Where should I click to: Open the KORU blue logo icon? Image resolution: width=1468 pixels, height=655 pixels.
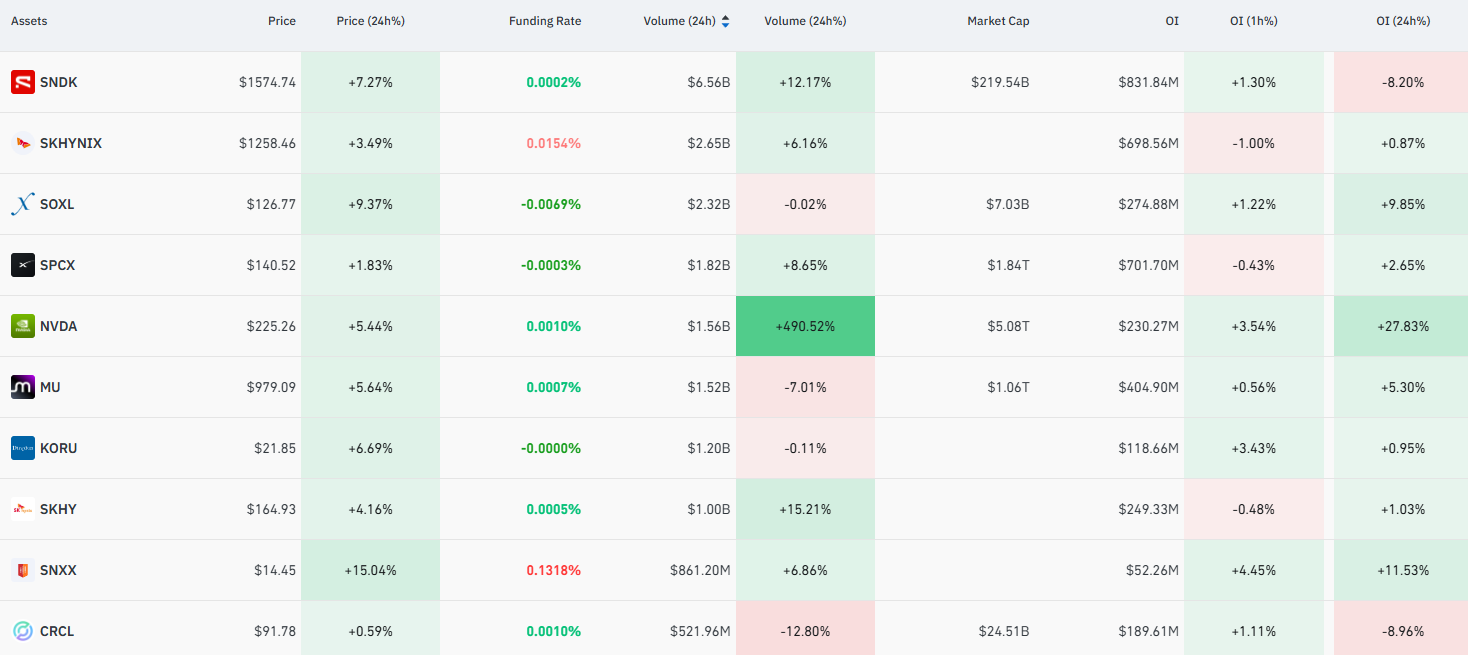click(x=23, y=448)
